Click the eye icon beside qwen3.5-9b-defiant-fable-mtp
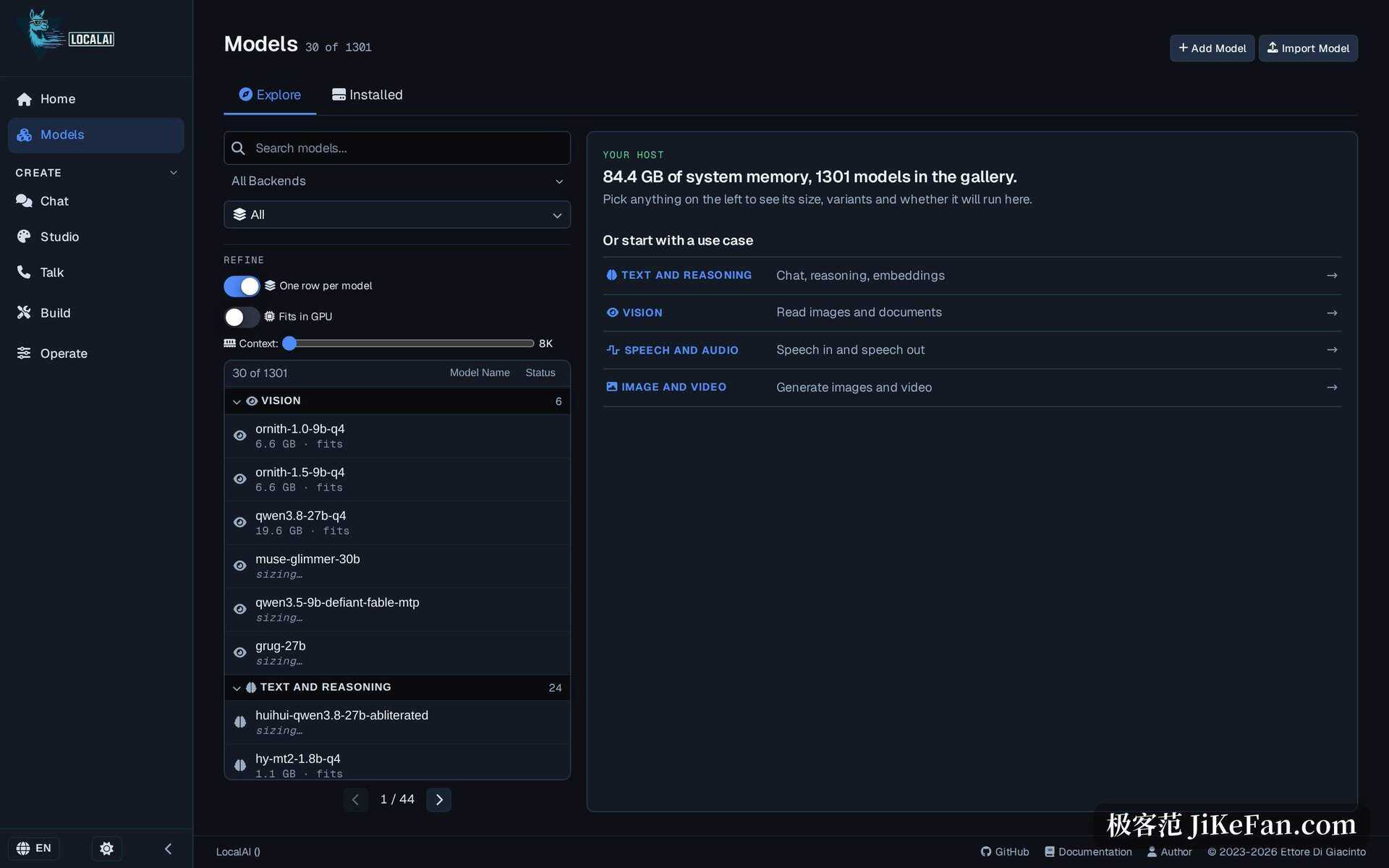 [240, 609]
